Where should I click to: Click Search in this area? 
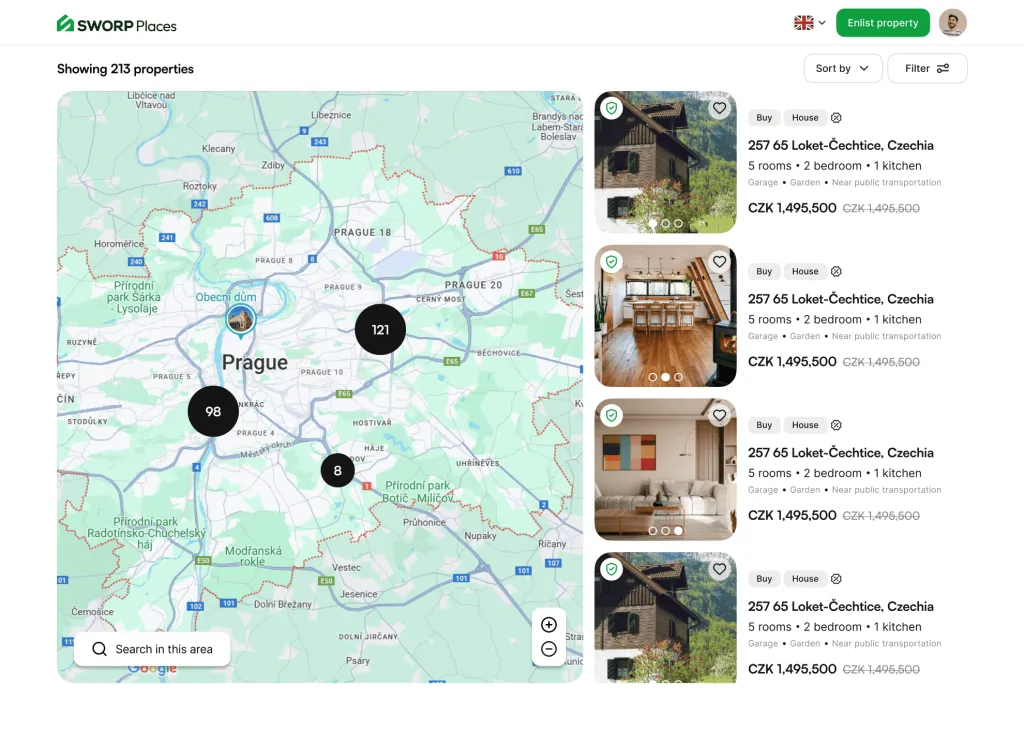tap(152, 649)
